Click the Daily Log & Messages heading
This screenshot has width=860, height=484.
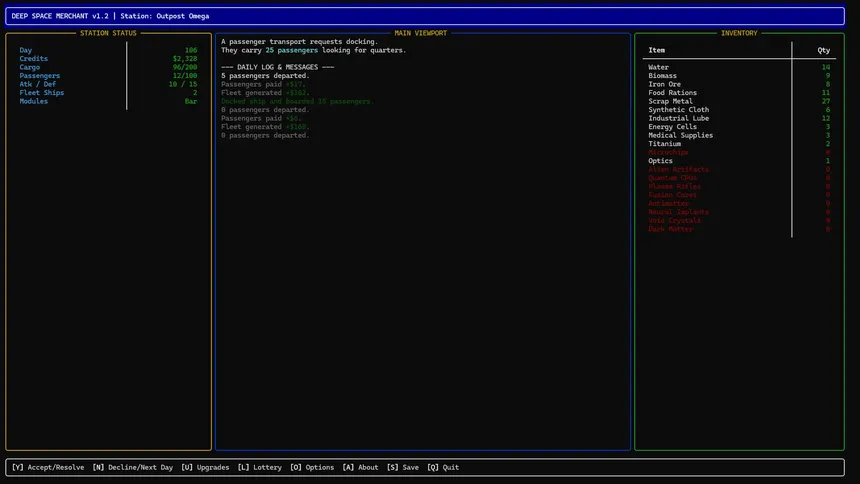click(278, 67)
